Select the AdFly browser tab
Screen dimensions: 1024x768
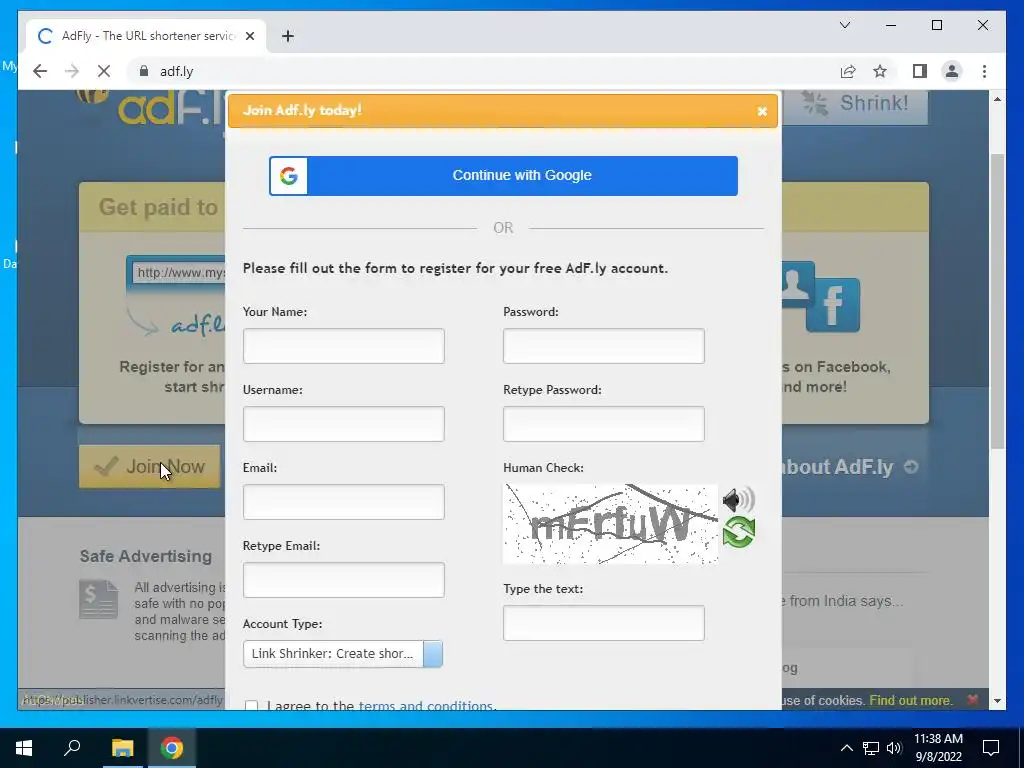[147, 36]
